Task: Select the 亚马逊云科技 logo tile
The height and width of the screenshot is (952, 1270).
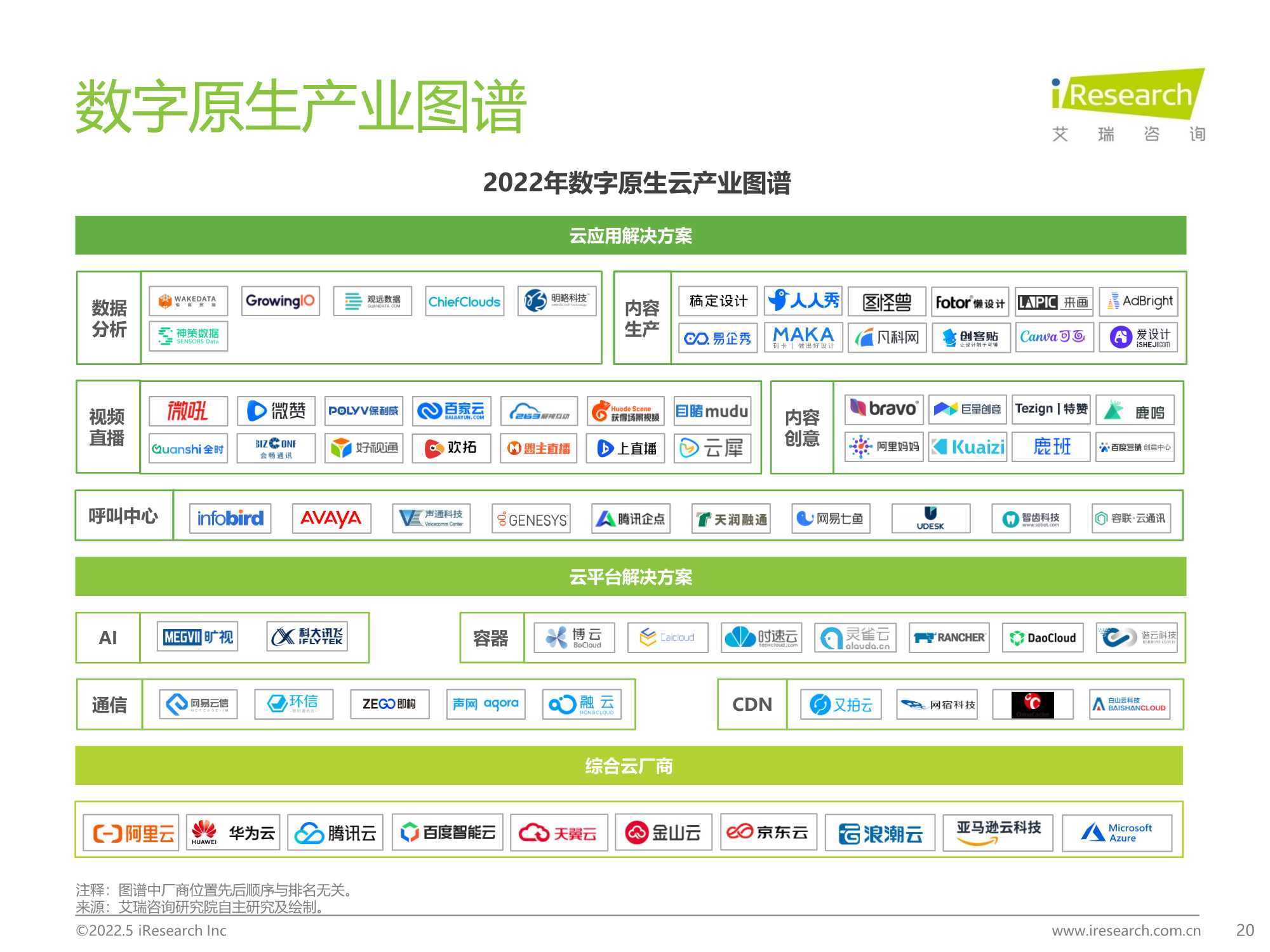Action: click(998, 833)
